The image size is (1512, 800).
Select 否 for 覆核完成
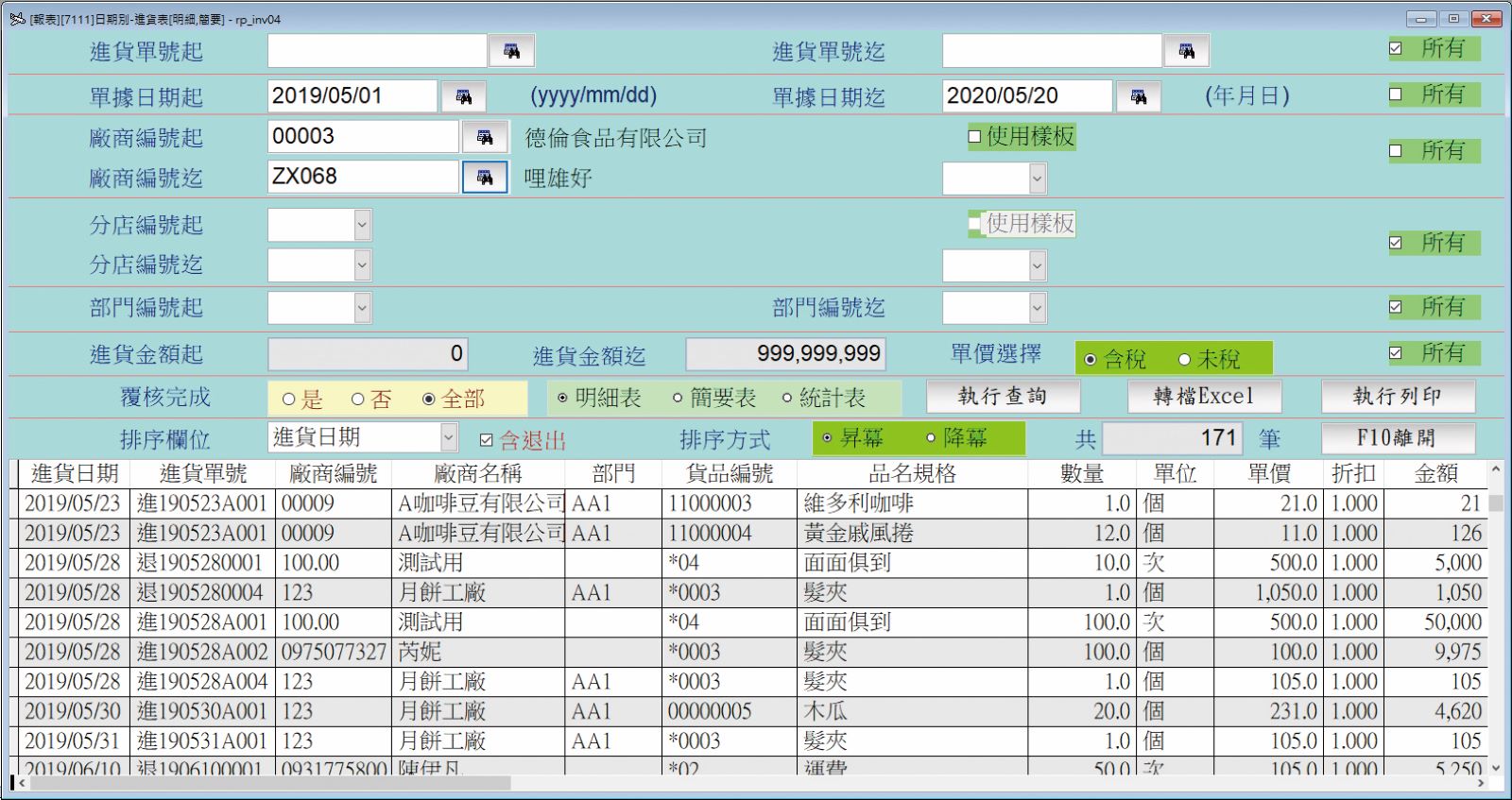[x=357, y=400]
